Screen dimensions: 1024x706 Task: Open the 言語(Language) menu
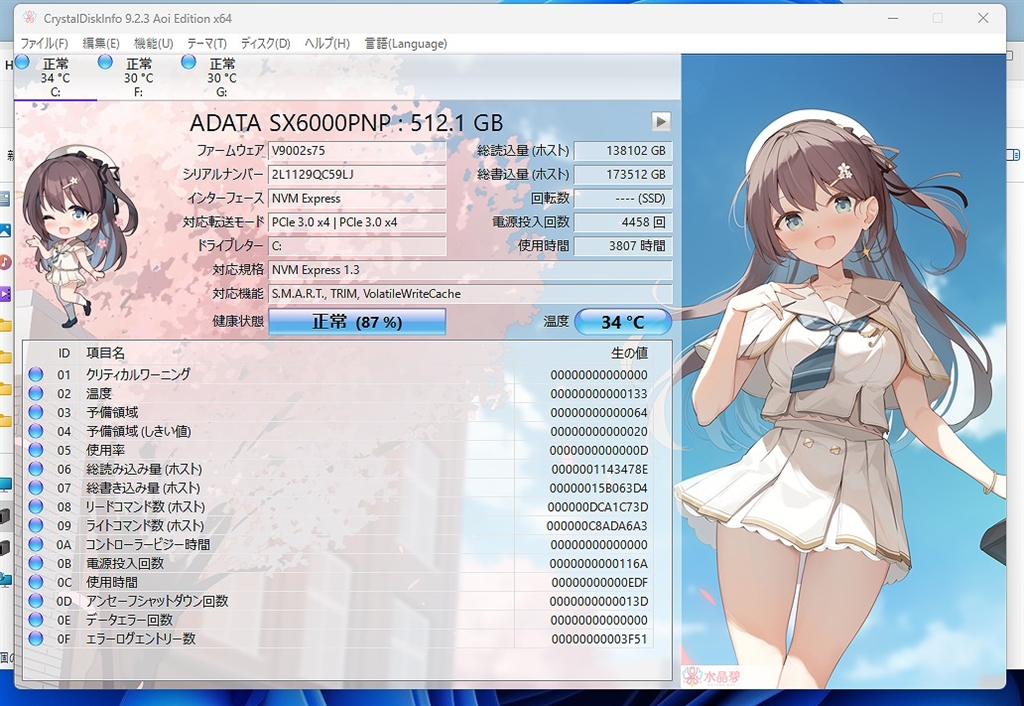(406, 43)
